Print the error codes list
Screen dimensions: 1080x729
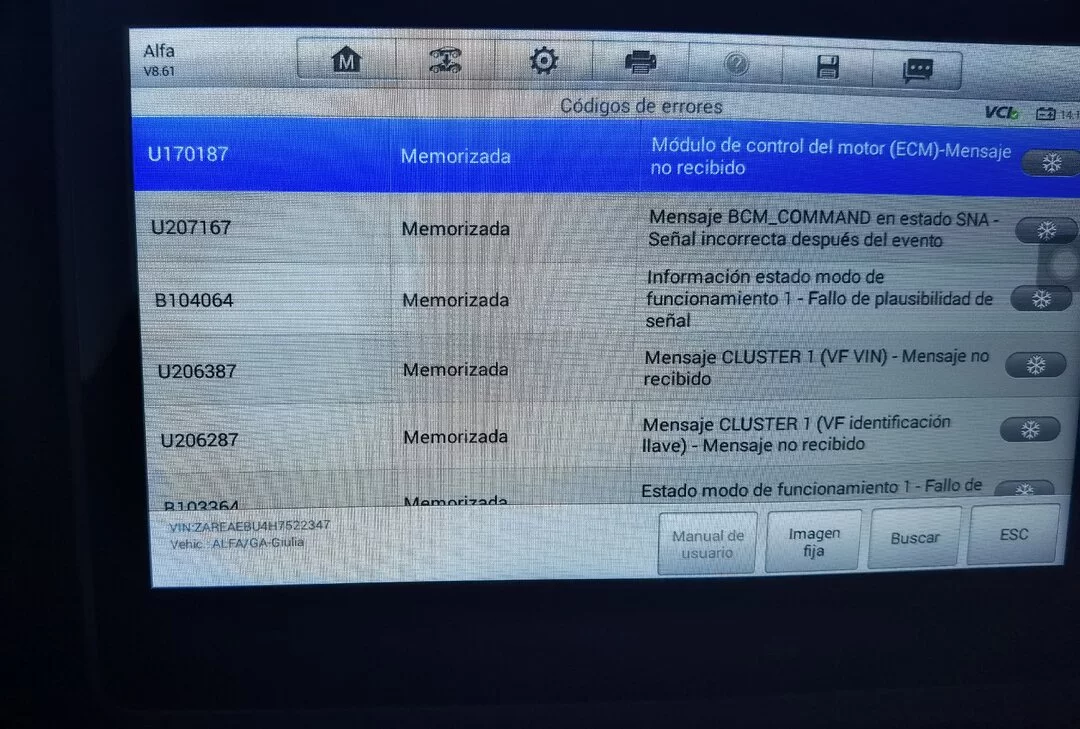[x=641, y=63]
